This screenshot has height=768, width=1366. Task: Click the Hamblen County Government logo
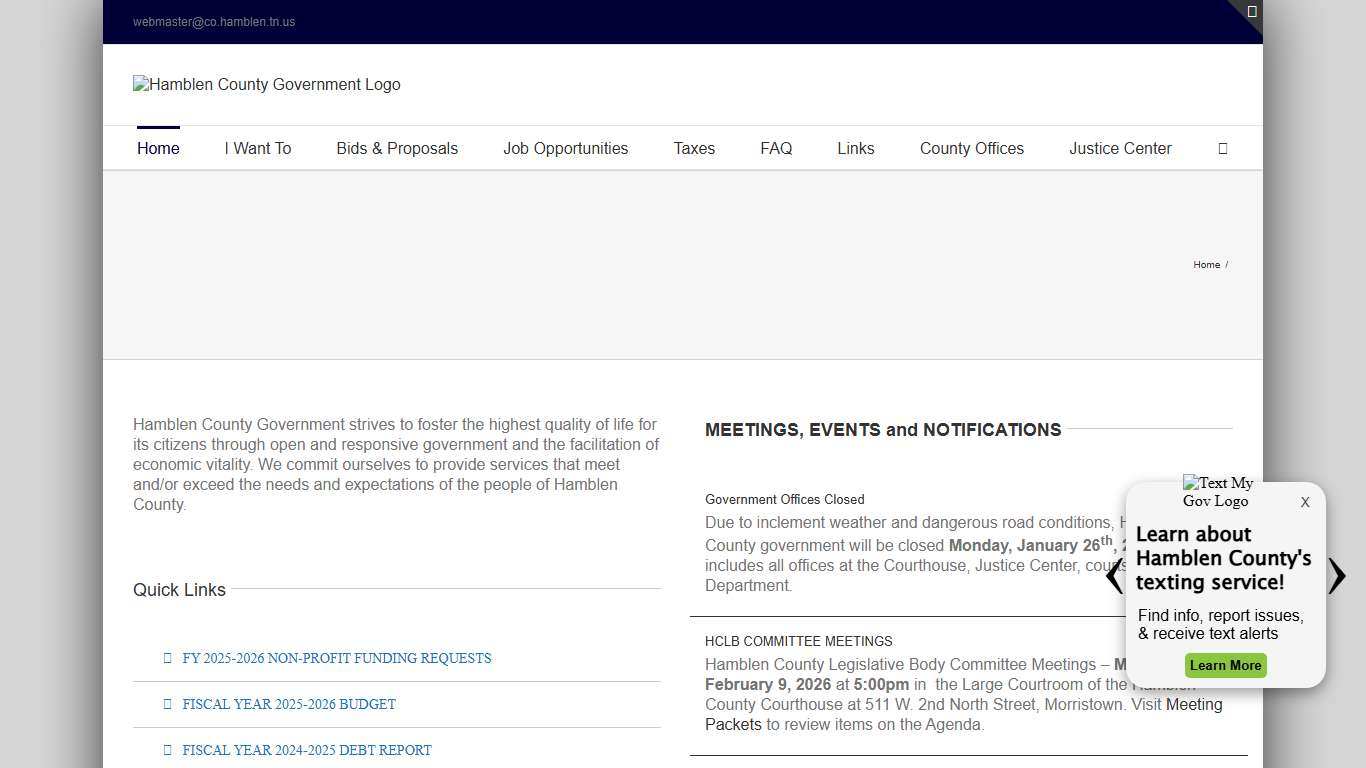[x=267, y=85]
